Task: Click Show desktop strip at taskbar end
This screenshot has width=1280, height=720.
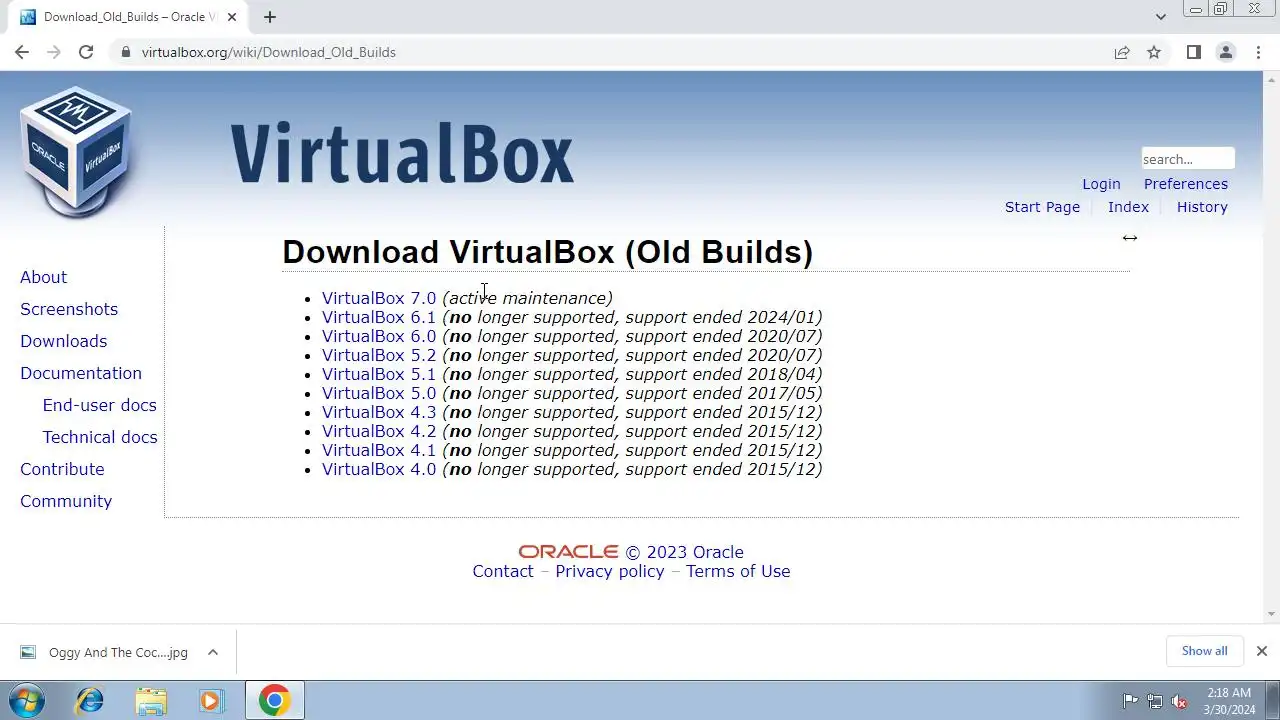Action: [1273, 701]
